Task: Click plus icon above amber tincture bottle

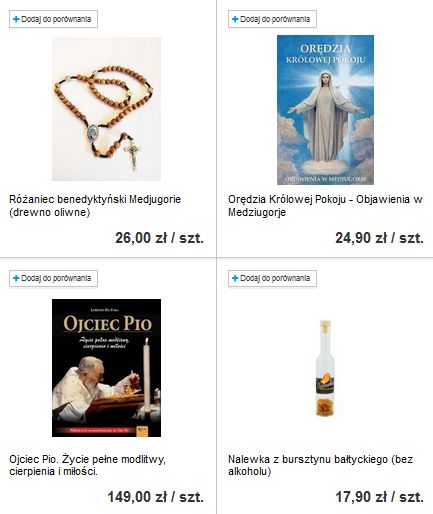Action: [x=235, y=278]
